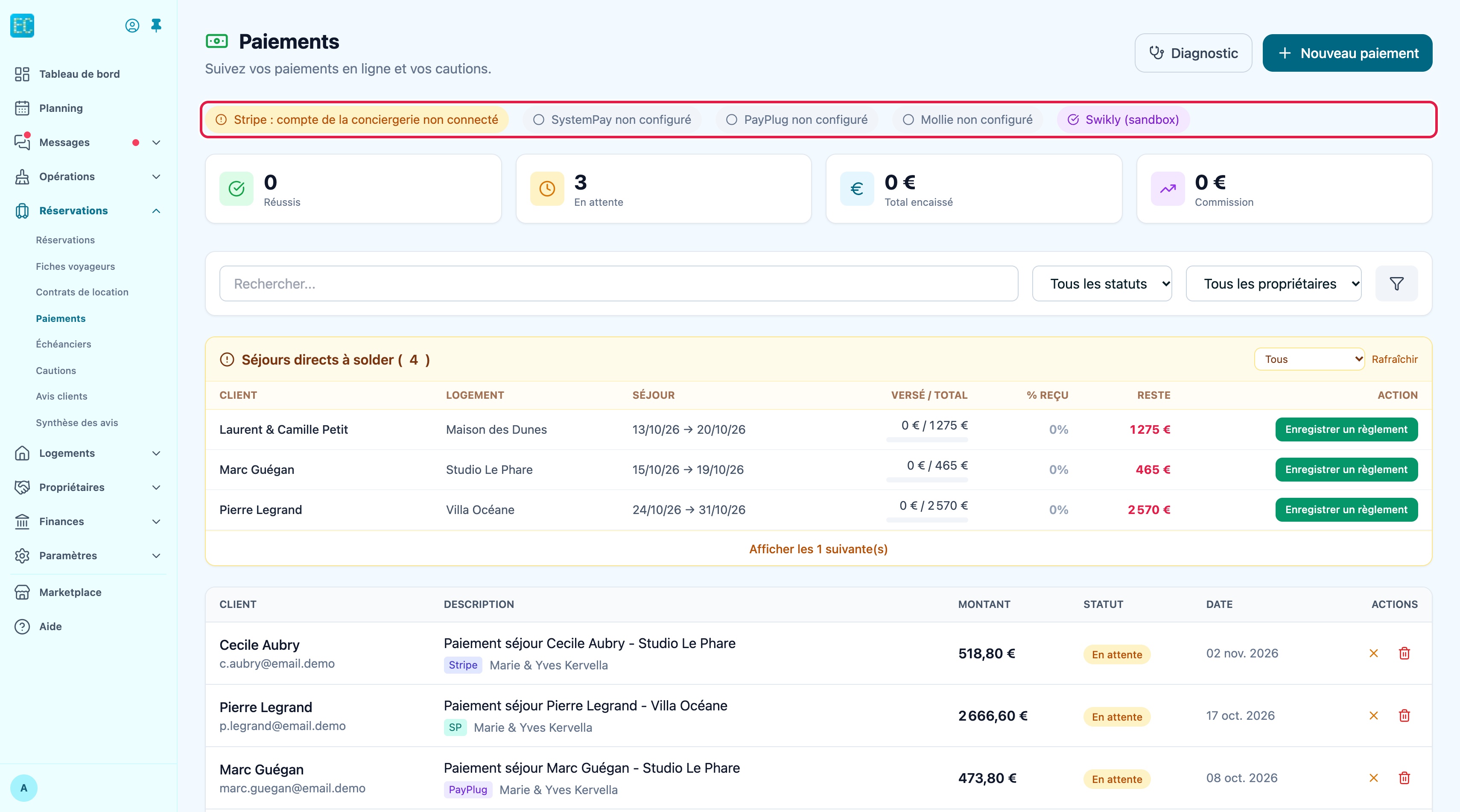This screenshot has height=812, width=1460.
Task: Click the Paiements banknote header icon
Action: pyautogui.click(x=216, y=41)
